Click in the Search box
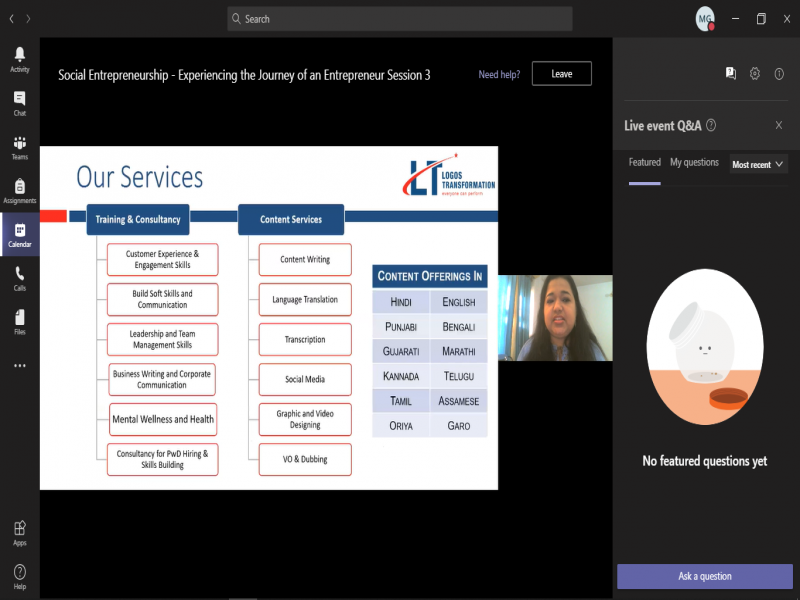Image resolution: width=800 pixels, height=600 pixels. 400,19
